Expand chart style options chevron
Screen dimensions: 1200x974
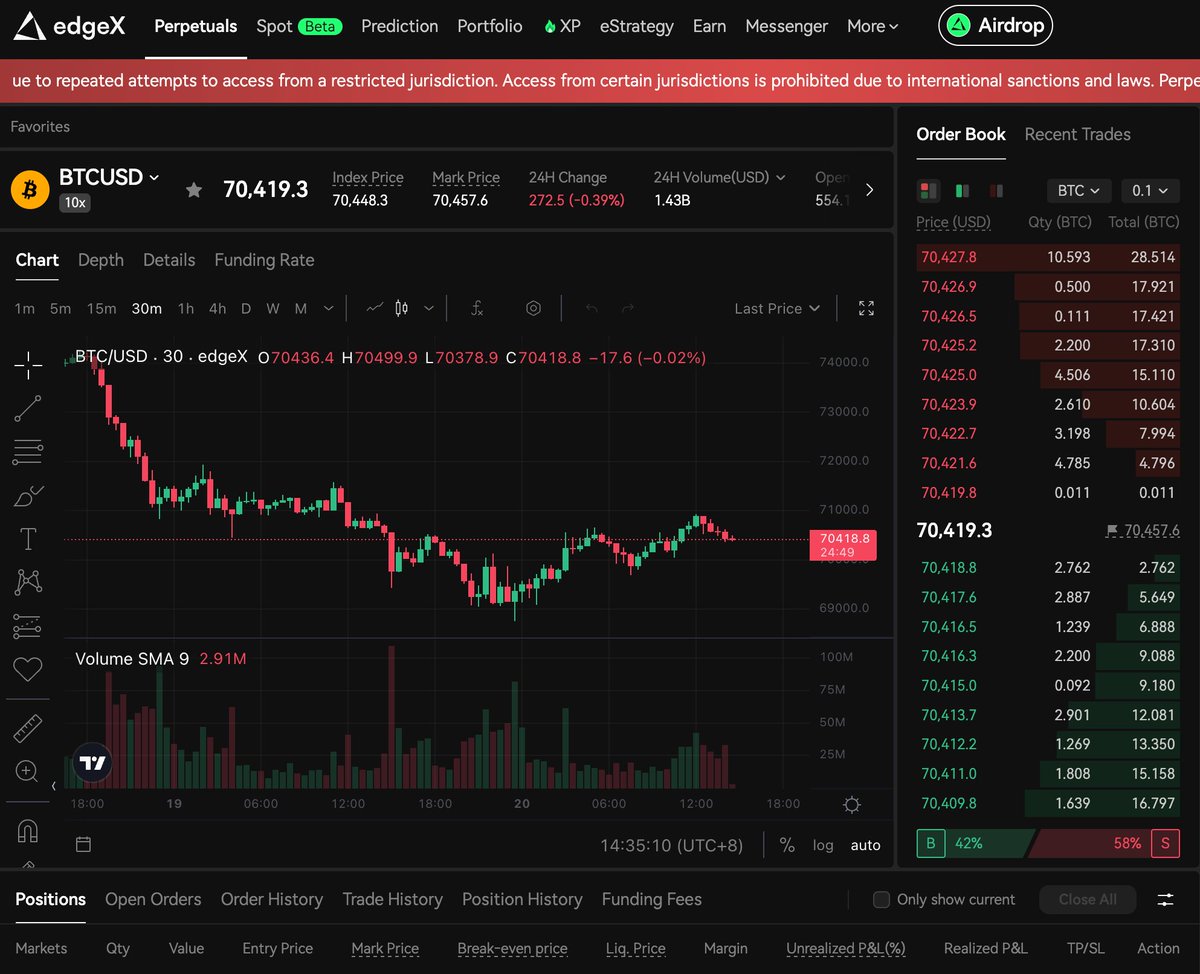[429, 308]
